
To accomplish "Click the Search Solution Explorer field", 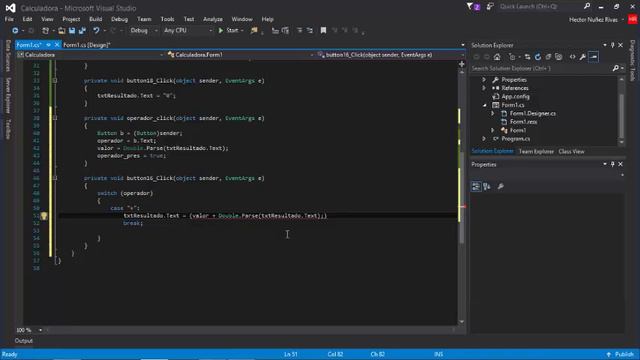I will pos(541,69).
